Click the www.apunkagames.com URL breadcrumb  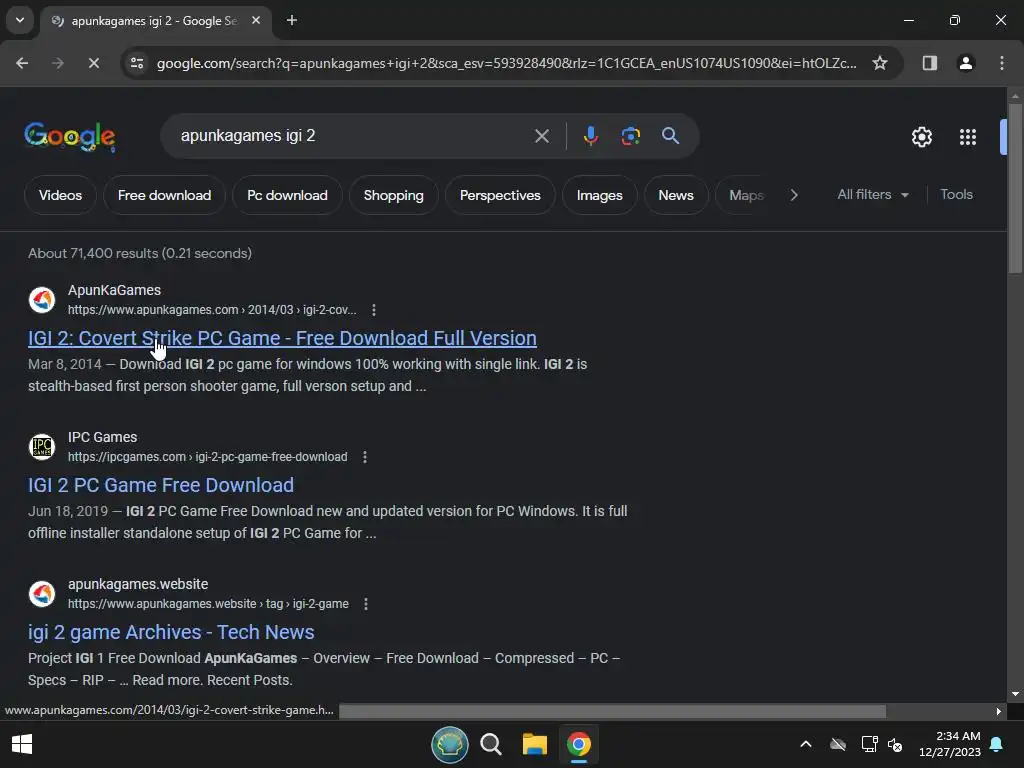(x=212, y=310)
